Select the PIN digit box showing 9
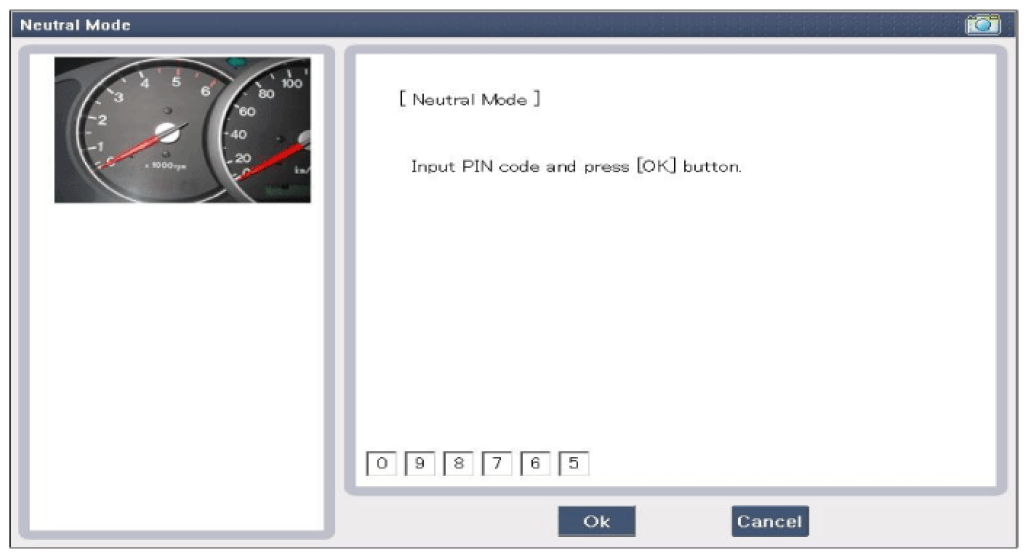The width and height of the screenshot is (1028, 558). [x=420, y=464]
